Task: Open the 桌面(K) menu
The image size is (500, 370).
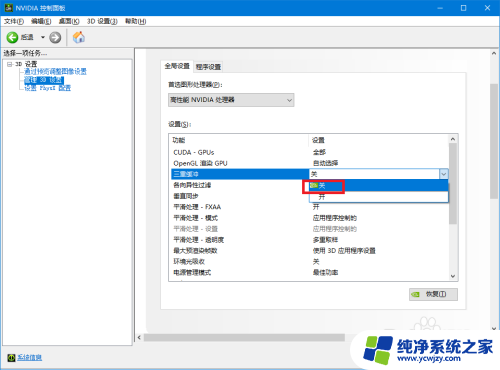Action: click(69, 21)
